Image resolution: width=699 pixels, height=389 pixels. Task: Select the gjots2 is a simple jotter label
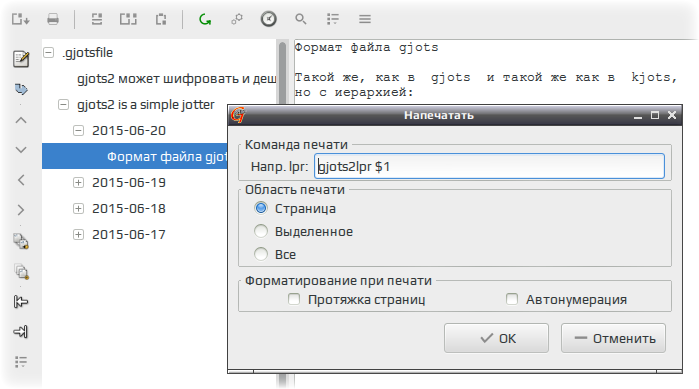[146, 105]
